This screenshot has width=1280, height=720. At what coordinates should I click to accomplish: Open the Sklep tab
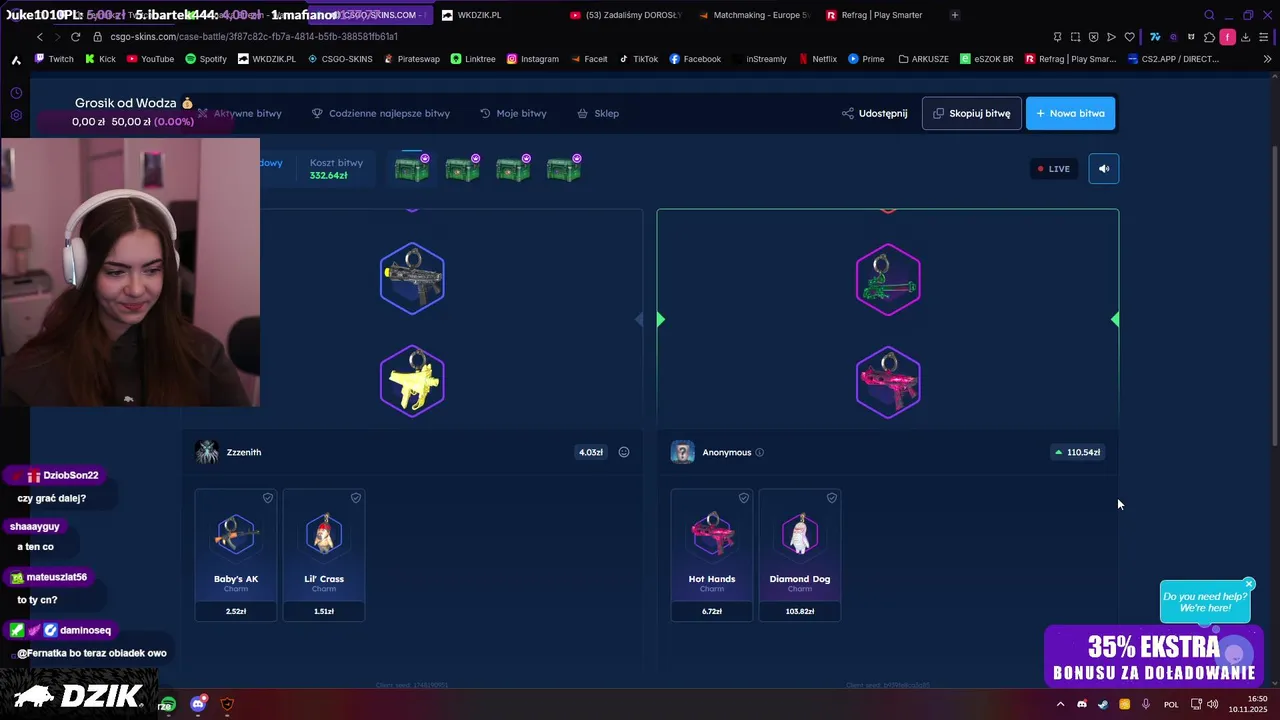[x=598, y=113]
